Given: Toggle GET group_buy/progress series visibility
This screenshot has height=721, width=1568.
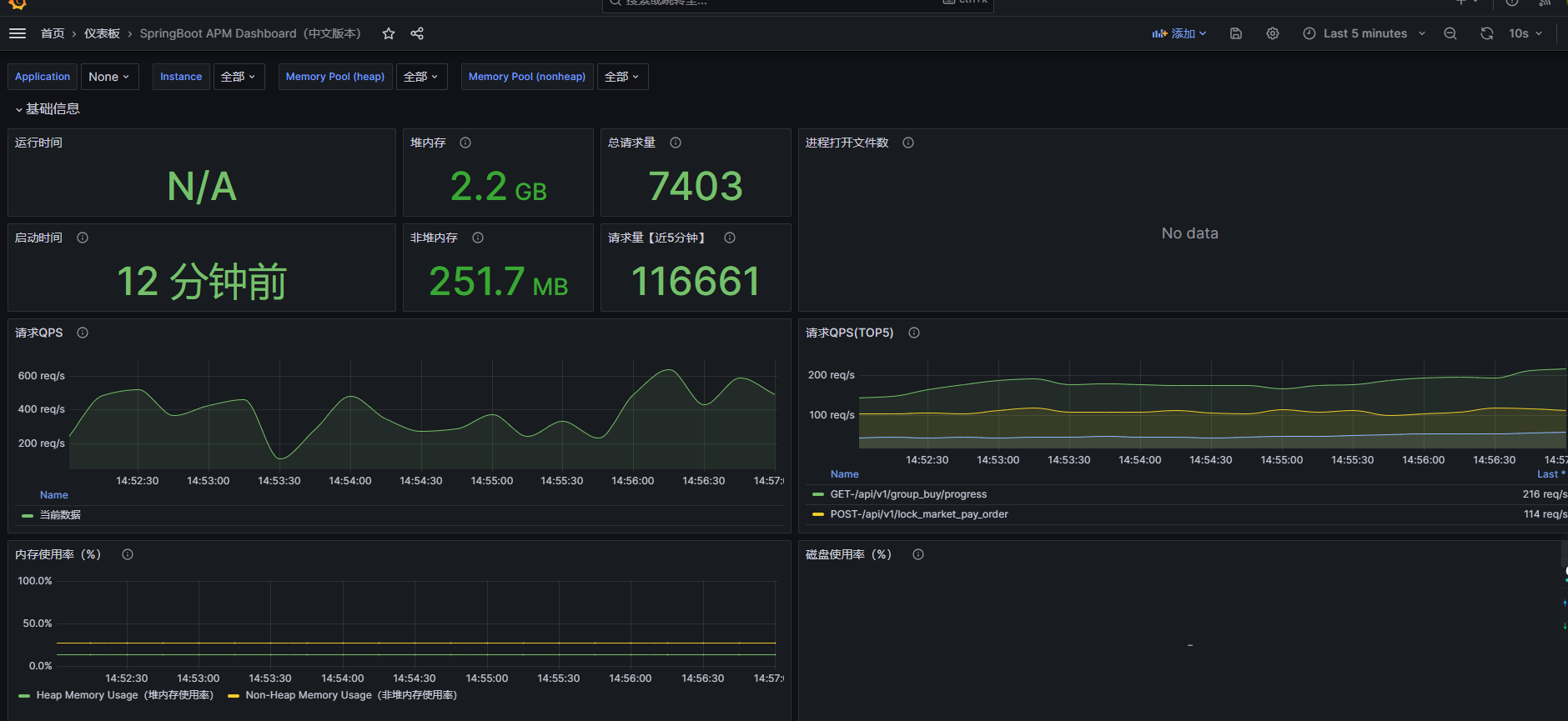Looking at the screenshot, I should pyautogui.click(x=907, y=494).
